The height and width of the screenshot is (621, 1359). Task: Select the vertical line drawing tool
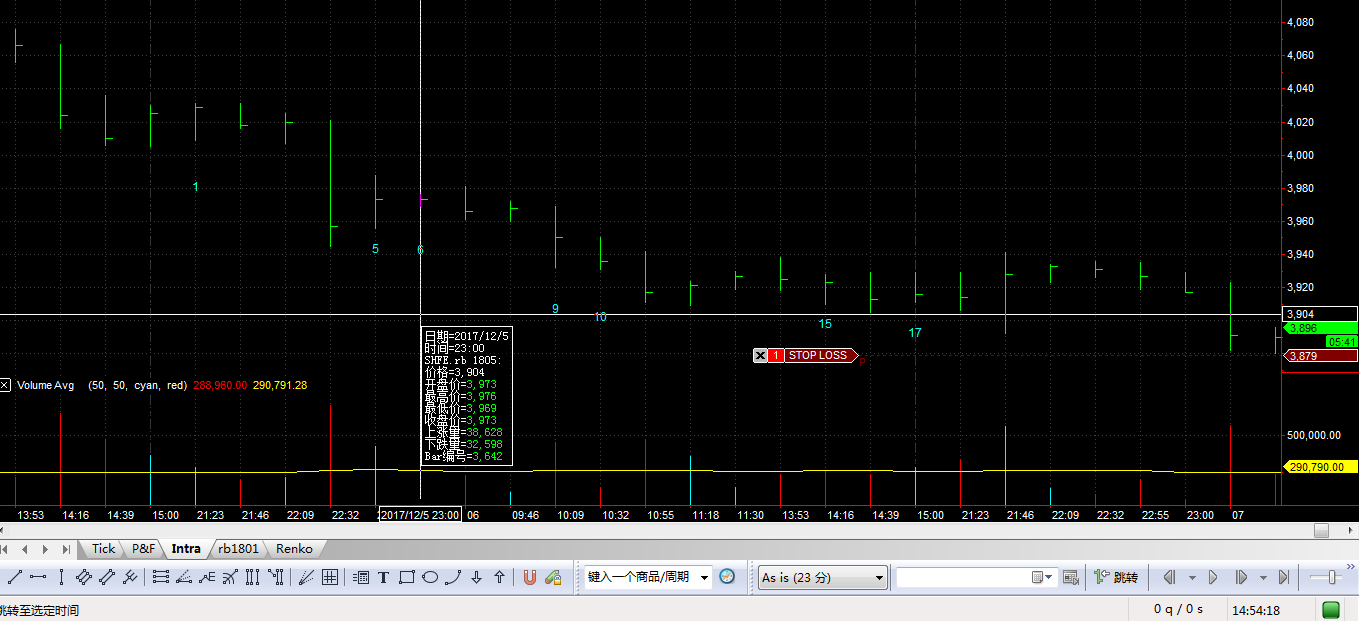61,577
